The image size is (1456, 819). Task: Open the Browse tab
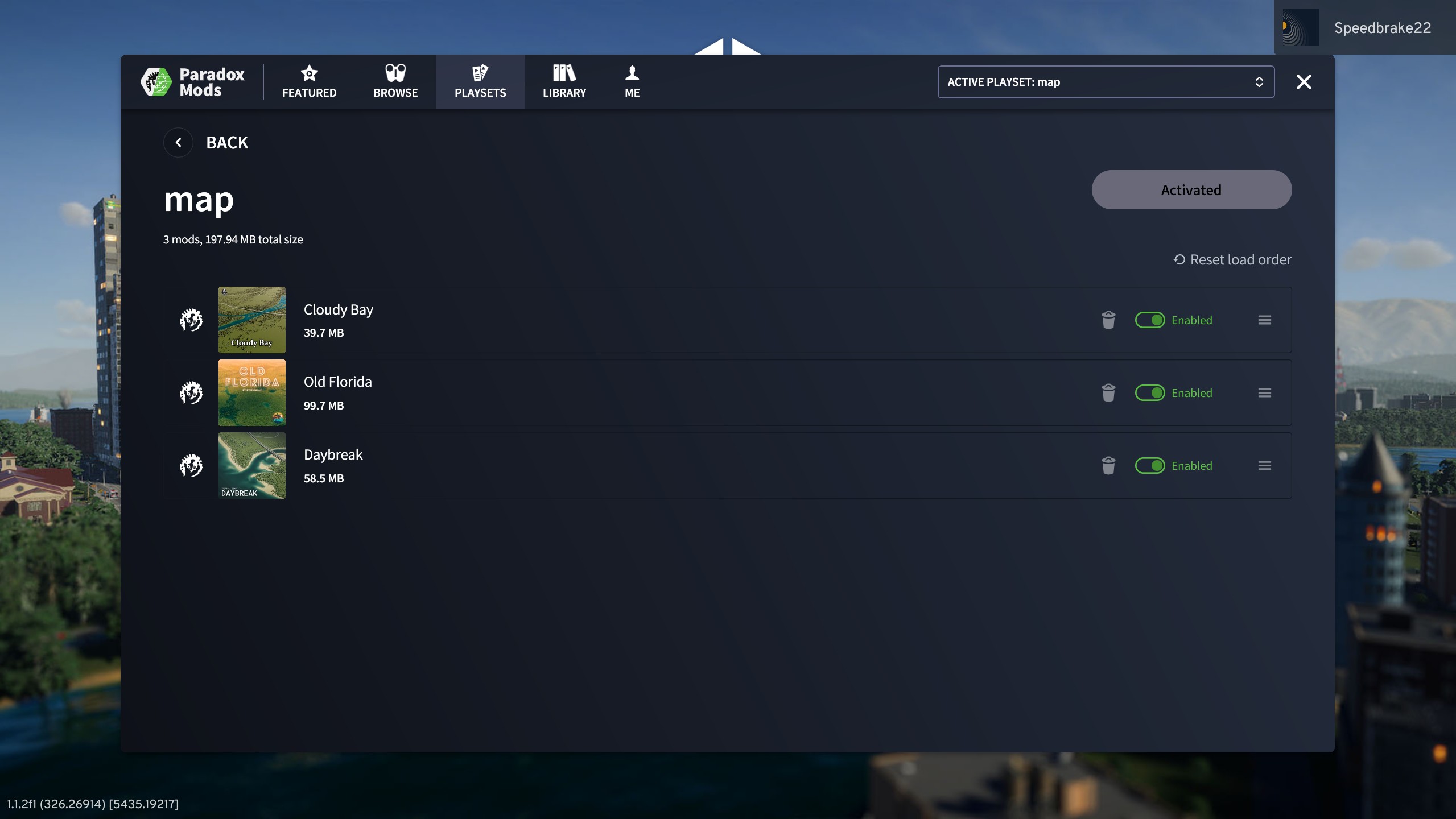(395, 81)
